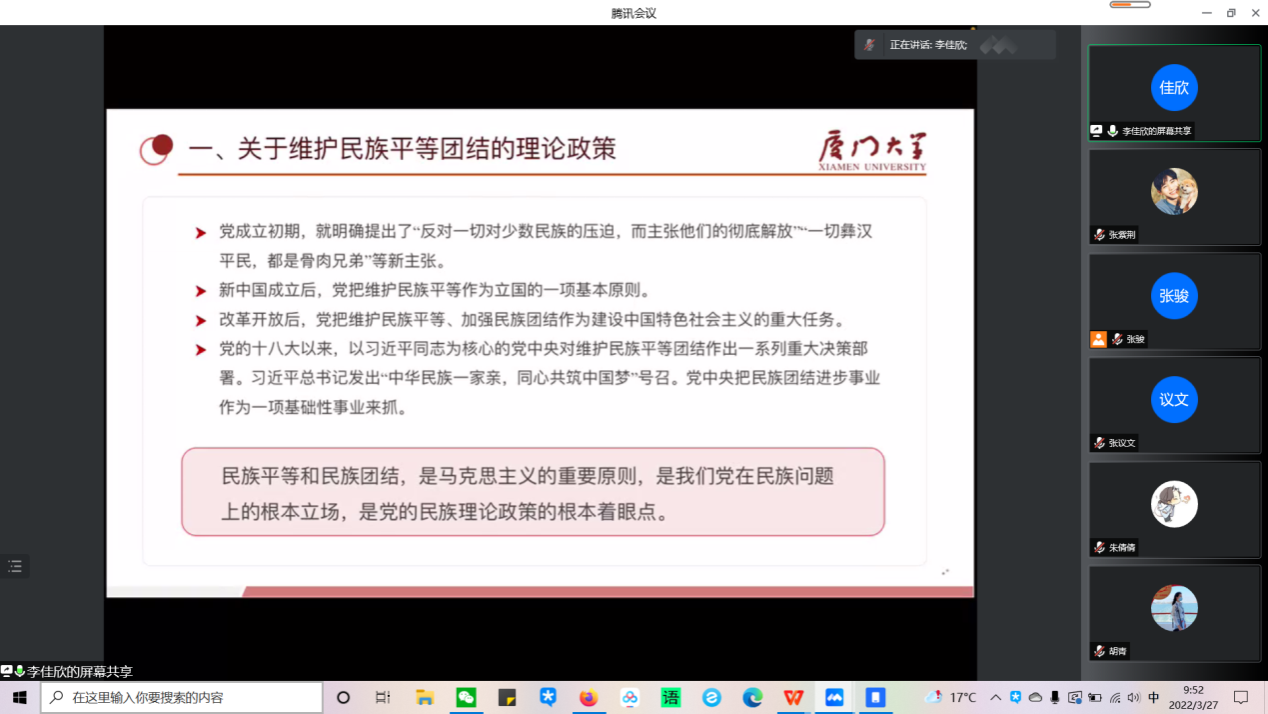Select 佳欣's screen sharing video tile
1268x714 pixels.
pos(1174,92)
